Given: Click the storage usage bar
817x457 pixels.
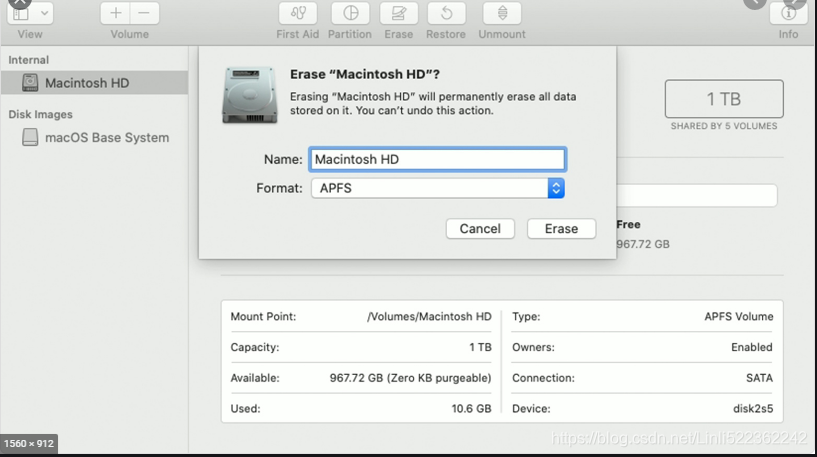Looking at the screenshot, I should click(697, 195).
